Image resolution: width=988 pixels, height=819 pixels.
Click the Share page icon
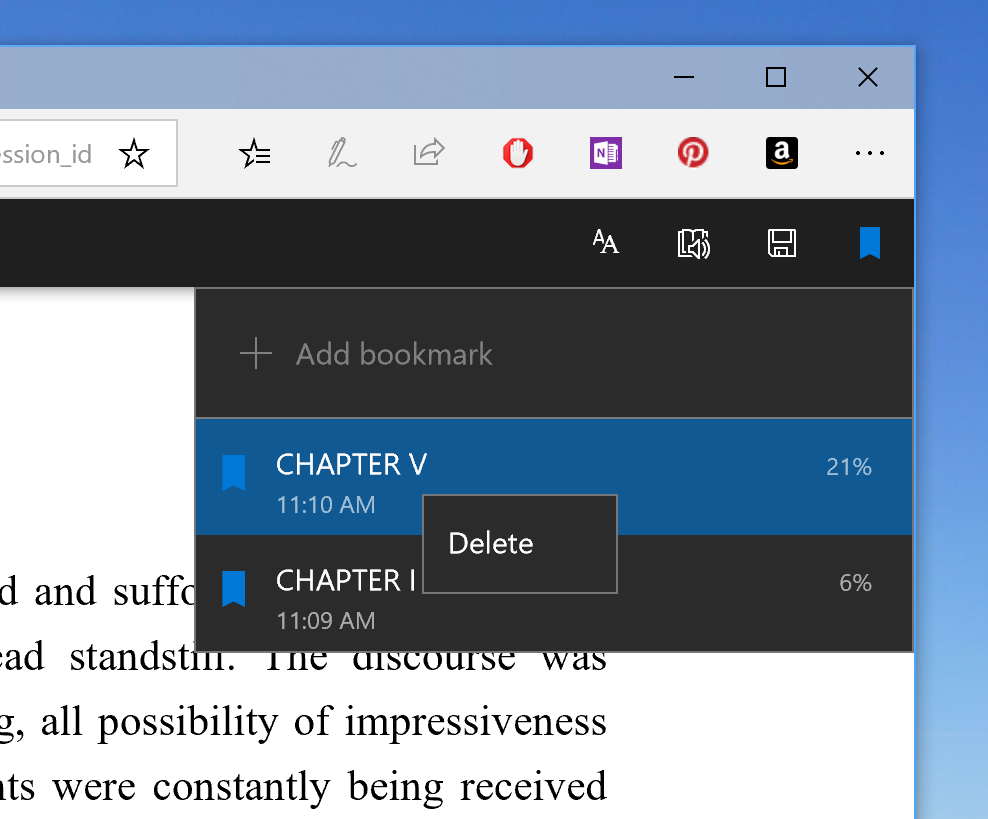(429, 153)
